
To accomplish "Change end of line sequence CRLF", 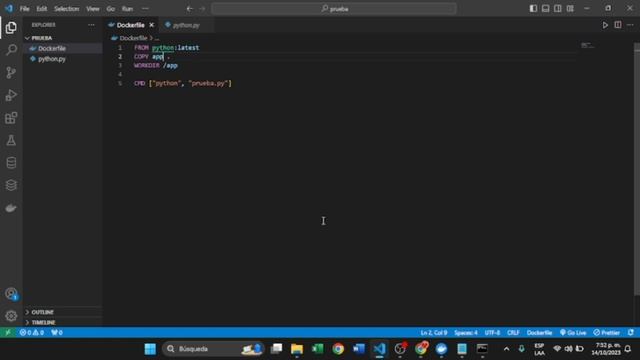I will coord(513,333).
